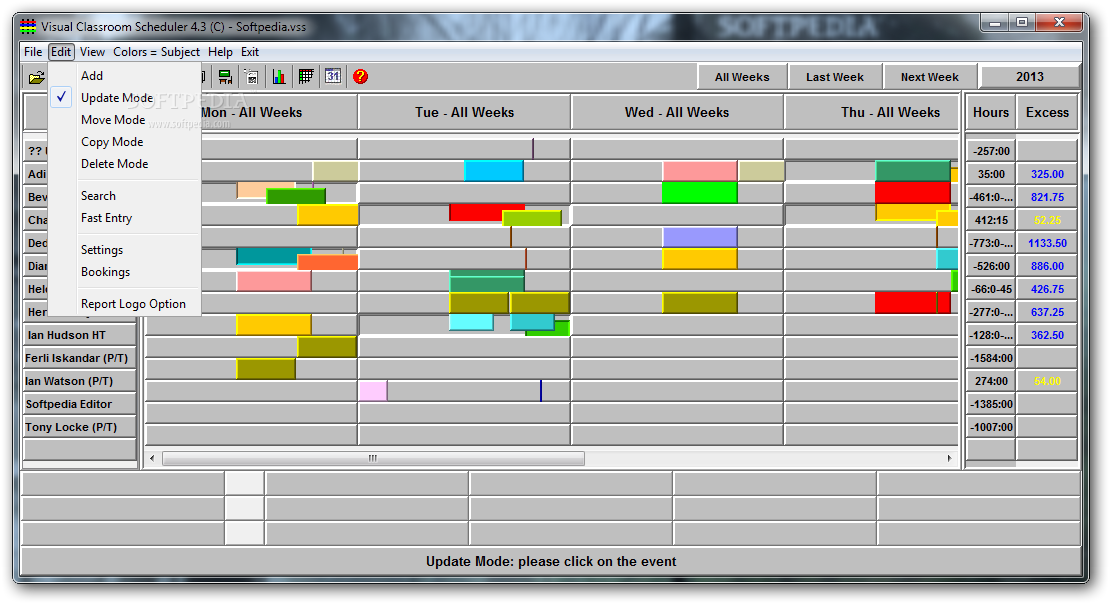This screenshot has height=604, width=1110.
Task: Click the 54.00 excess value
Action: 1047,381
